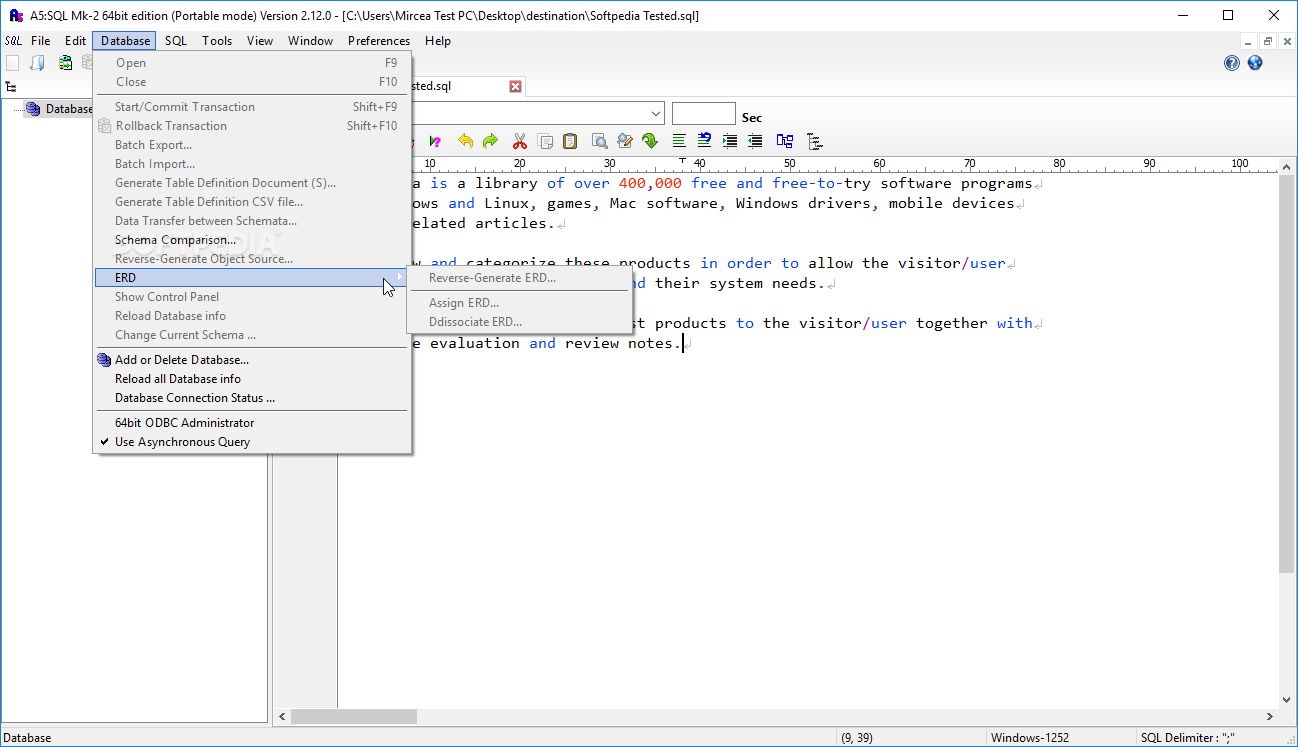Viewport: 1298px width, 747px height.
Task: Select the Database node in the tree
Action: point(69,109)
